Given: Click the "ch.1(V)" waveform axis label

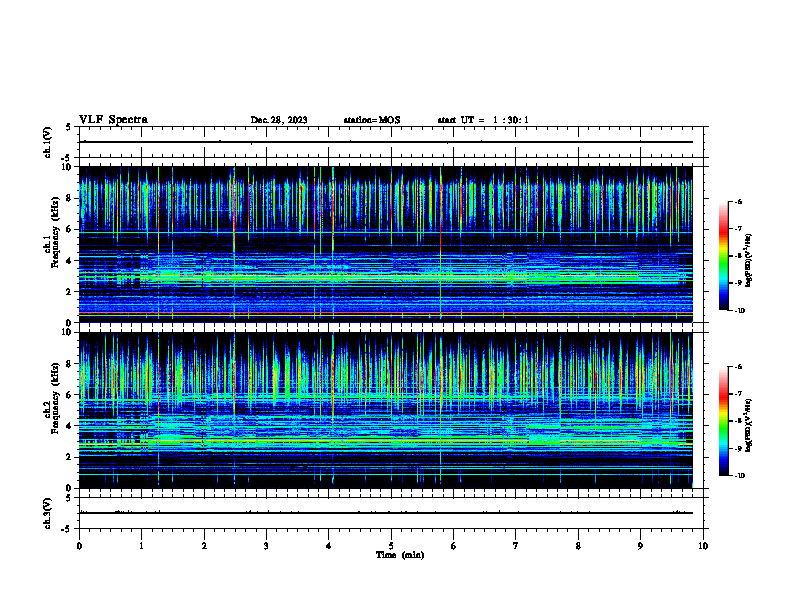Looking at the screenshot, I should tap(48, 142).
